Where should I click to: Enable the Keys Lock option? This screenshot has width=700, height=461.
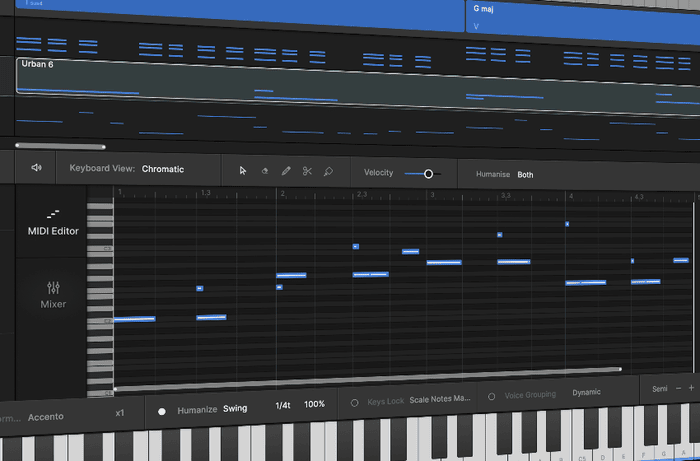coord(354,401)
